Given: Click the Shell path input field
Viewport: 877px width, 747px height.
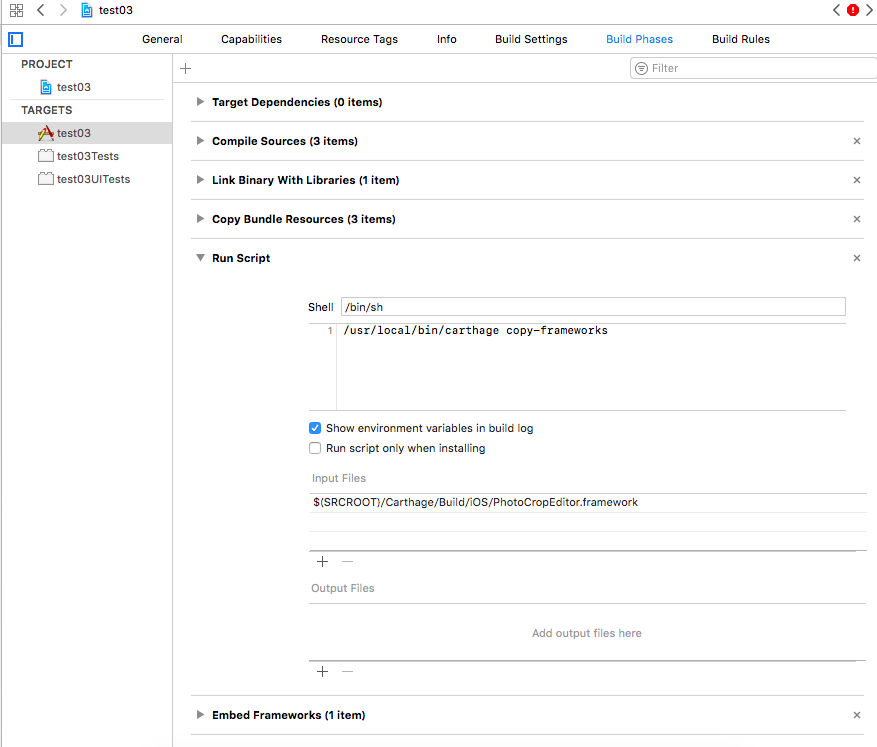Looking at the screenshot, I should click(x=592, y=307).
